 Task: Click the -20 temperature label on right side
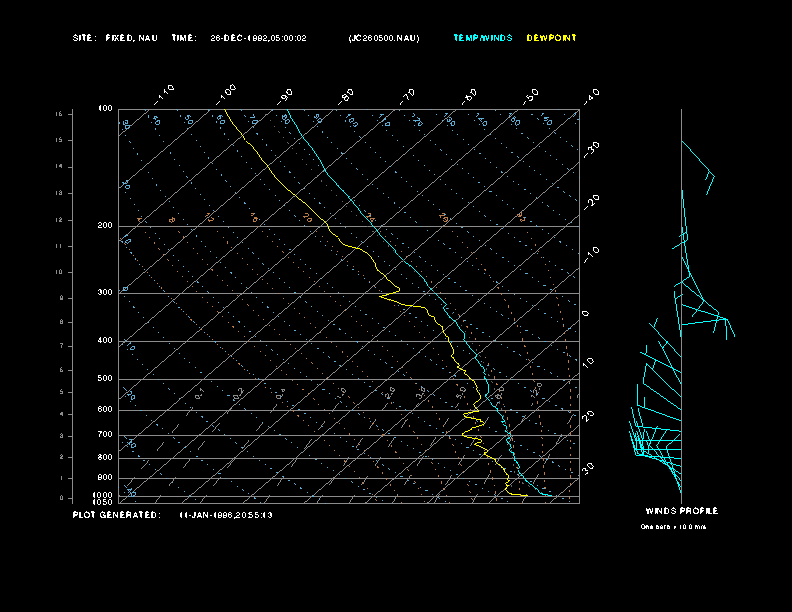[x=591, y=201]
